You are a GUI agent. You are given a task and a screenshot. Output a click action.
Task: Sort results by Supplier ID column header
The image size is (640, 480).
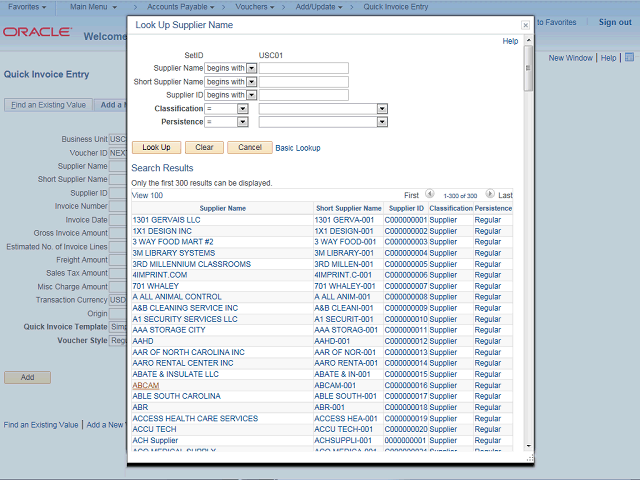click(x=406, y=208)
